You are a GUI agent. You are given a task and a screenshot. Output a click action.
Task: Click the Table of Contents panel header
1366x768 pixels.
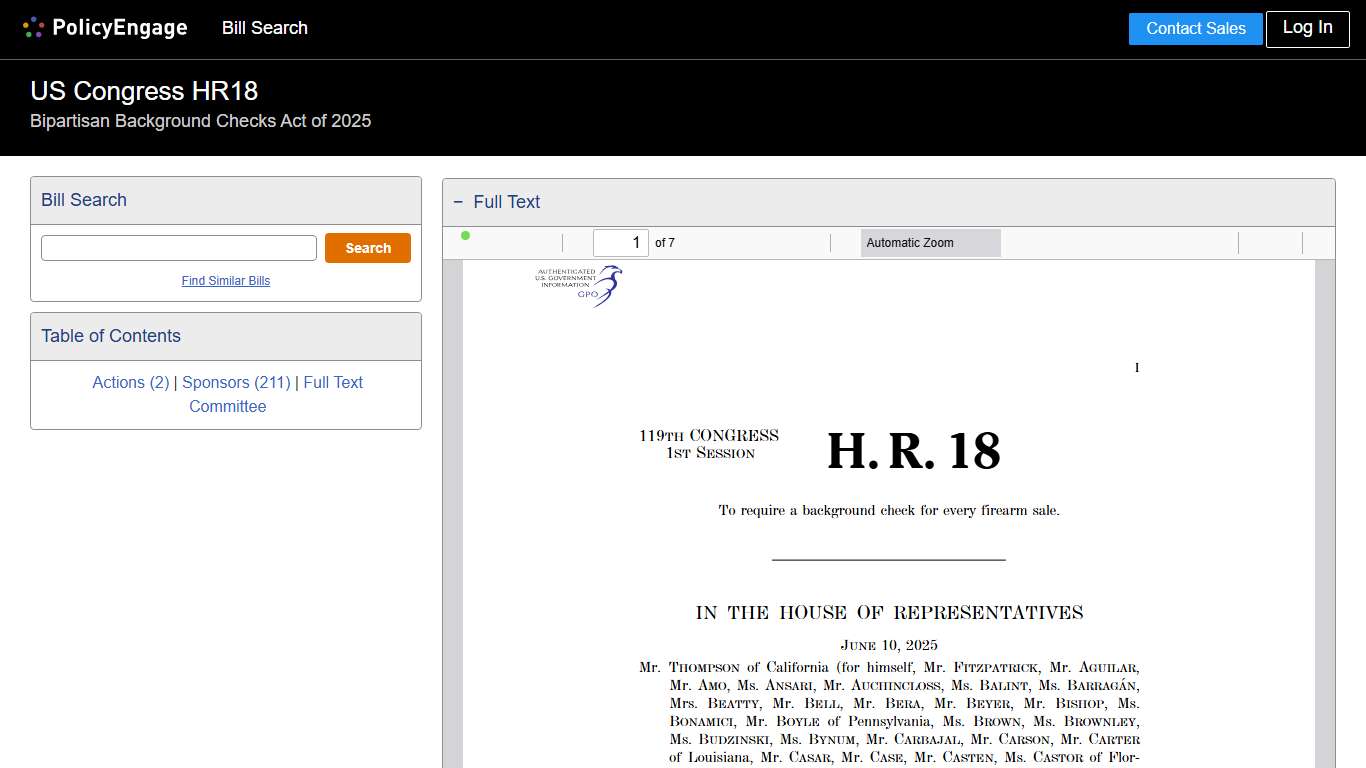110,336
